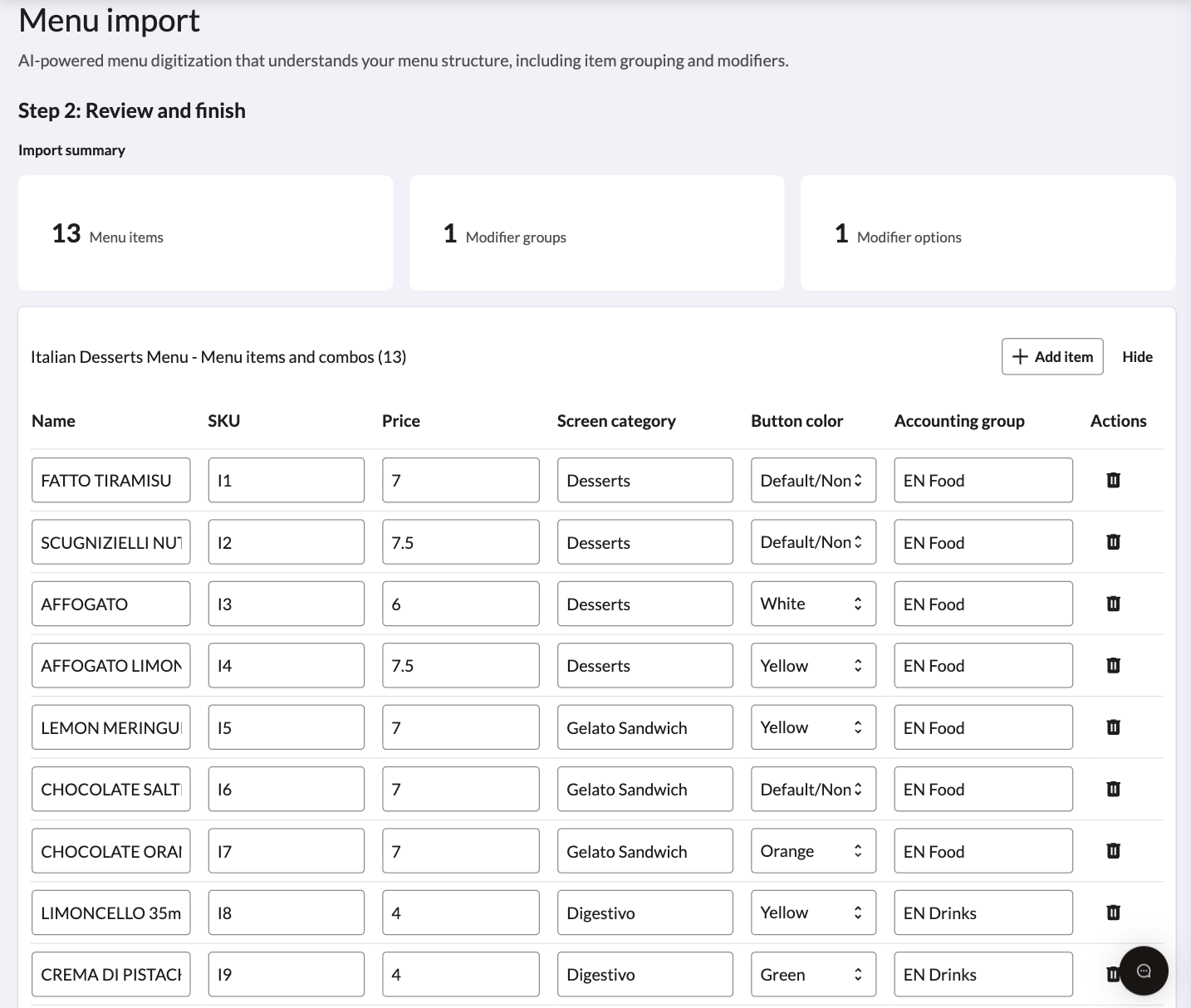Remove CHOCOLATE SALT item with trash icon
Image resolution: width=1191 pixels, height=1008 pixels.
(1113, 789)
